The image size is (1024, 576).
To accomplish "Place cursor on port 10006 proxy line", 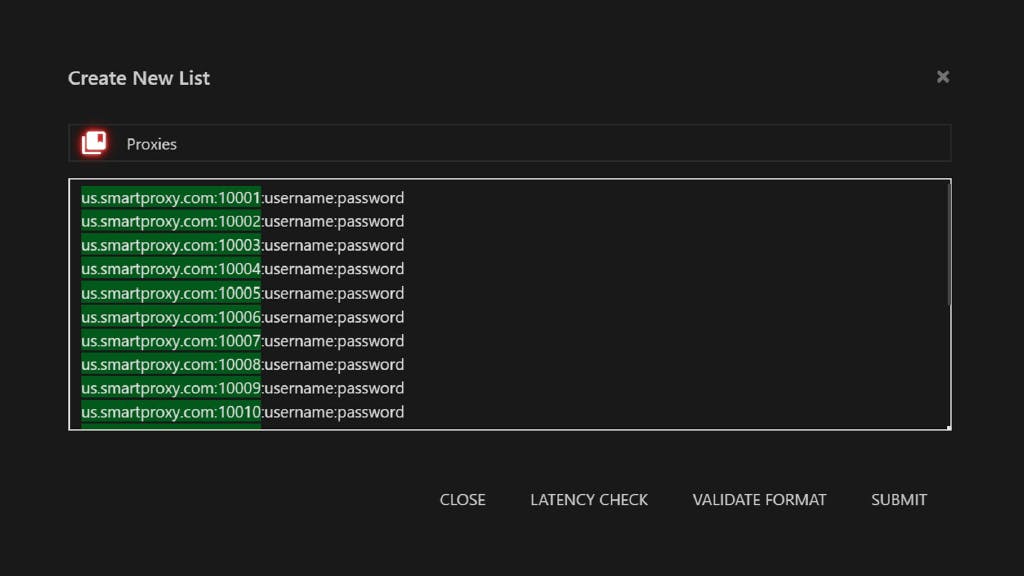I will coord(242,317).
